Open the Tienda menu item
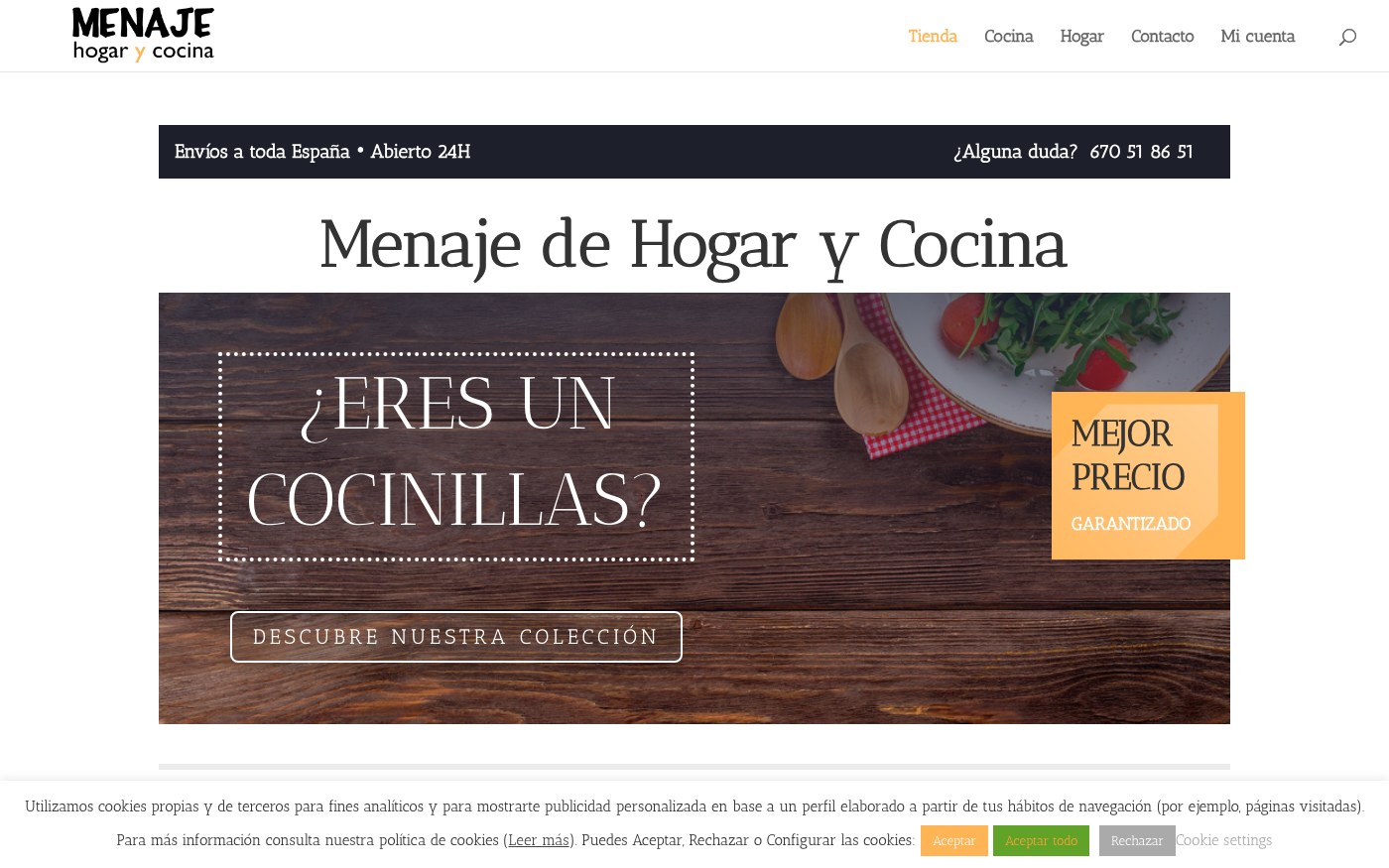This screenshot has height=868, width=1389. [933, 36]
